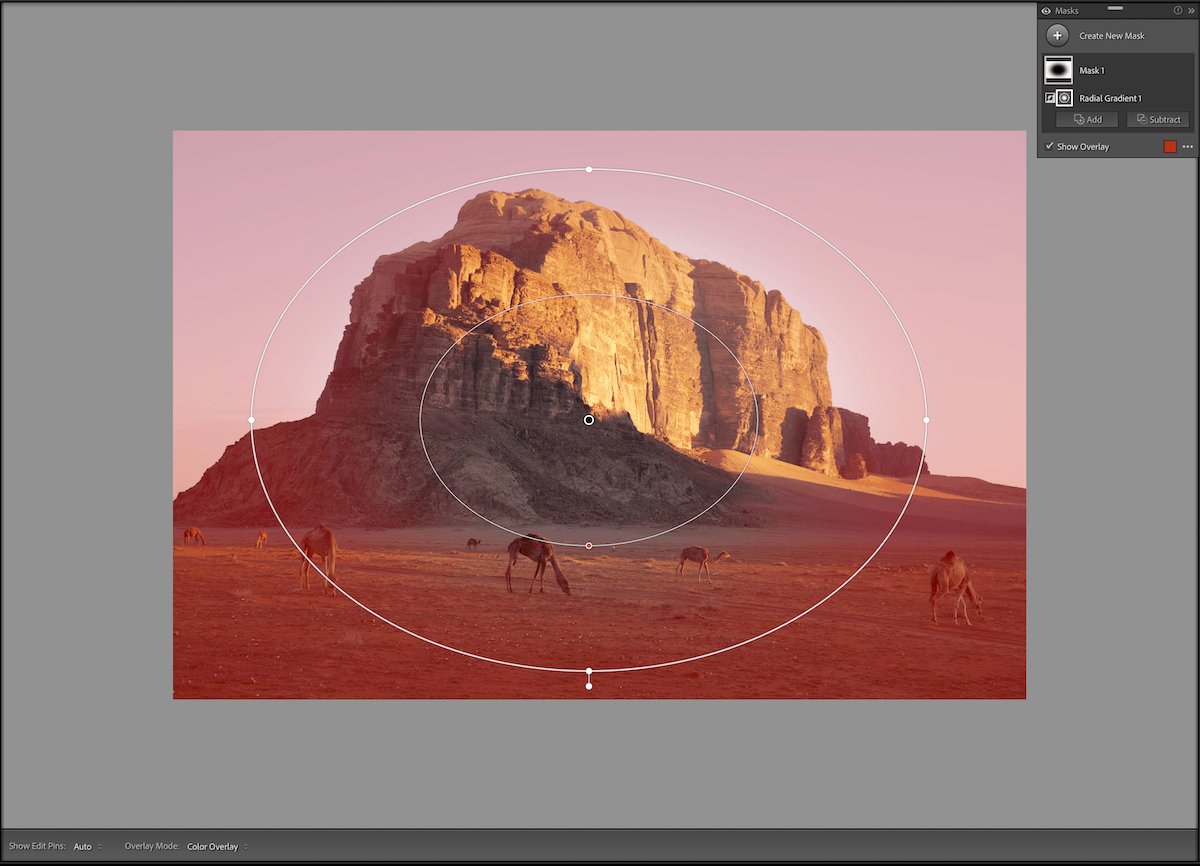Select the Mask 1 entry in the mask list
This screenshot has height=866, width=1200.
tap(1092, 70)
